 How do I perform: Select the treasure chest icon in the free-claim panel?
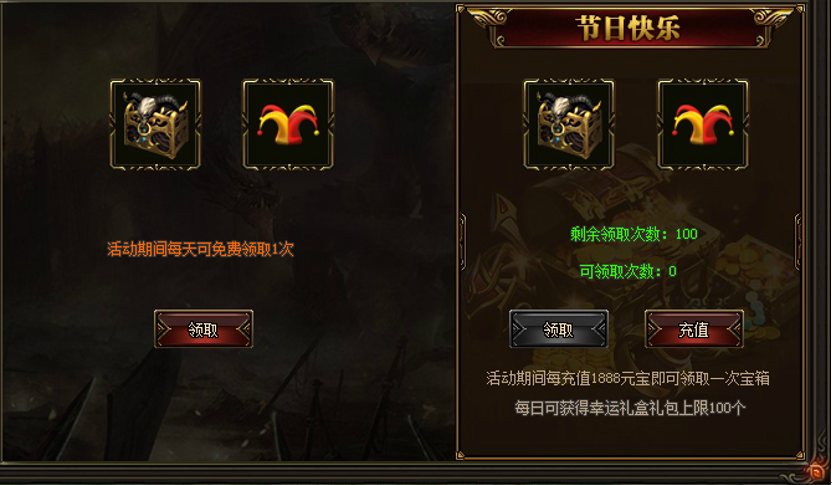[155, 125]
